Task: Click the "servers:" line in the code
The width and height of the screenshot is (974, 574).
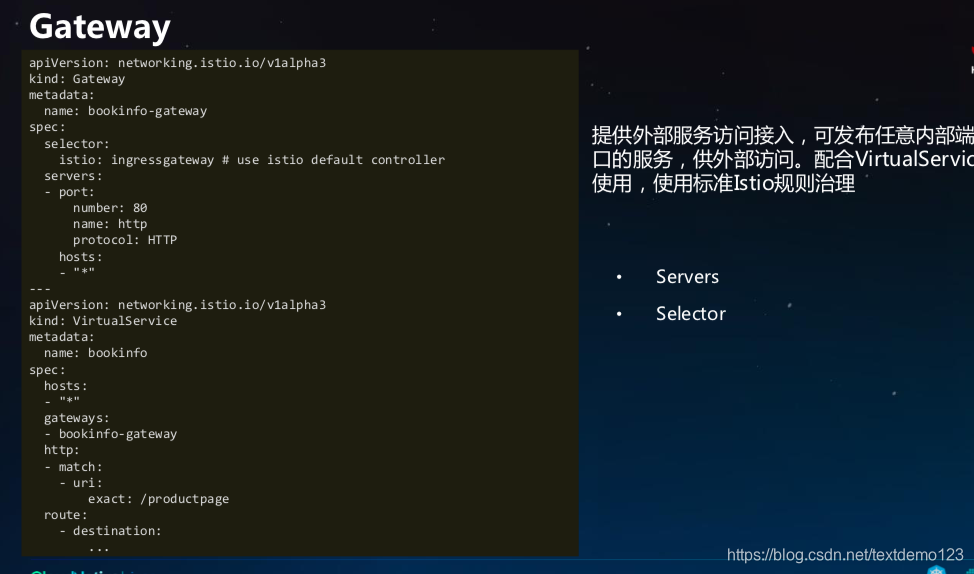Action: (x=73, y=176)
